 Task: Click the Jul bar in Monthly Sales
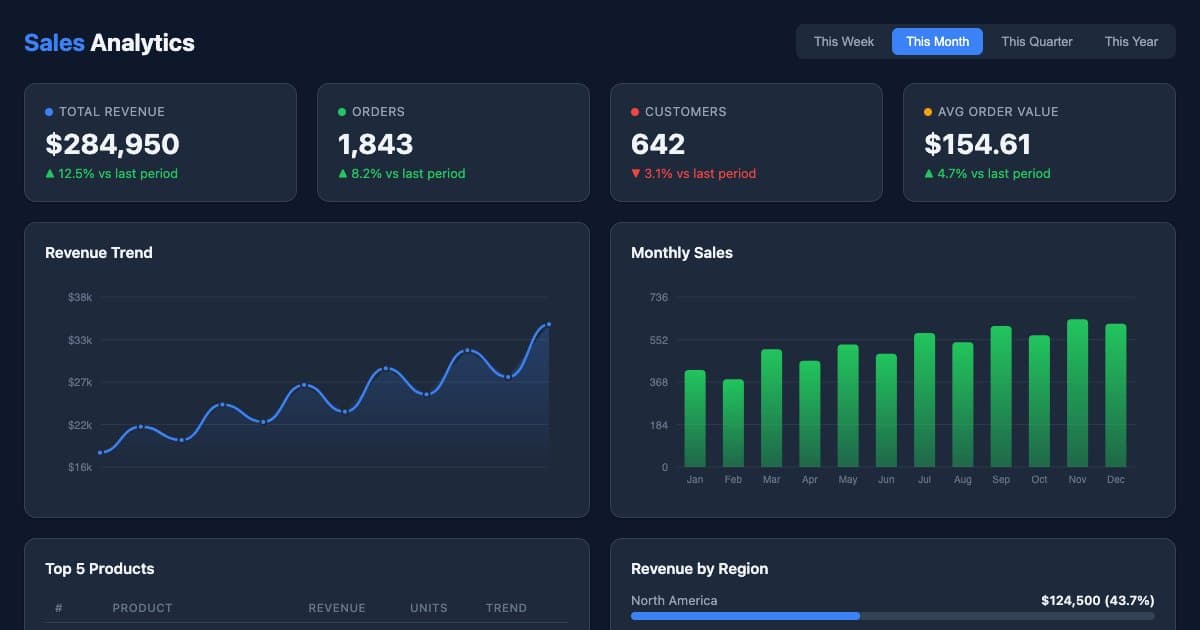pyautogui.click(x=924, y=400)
